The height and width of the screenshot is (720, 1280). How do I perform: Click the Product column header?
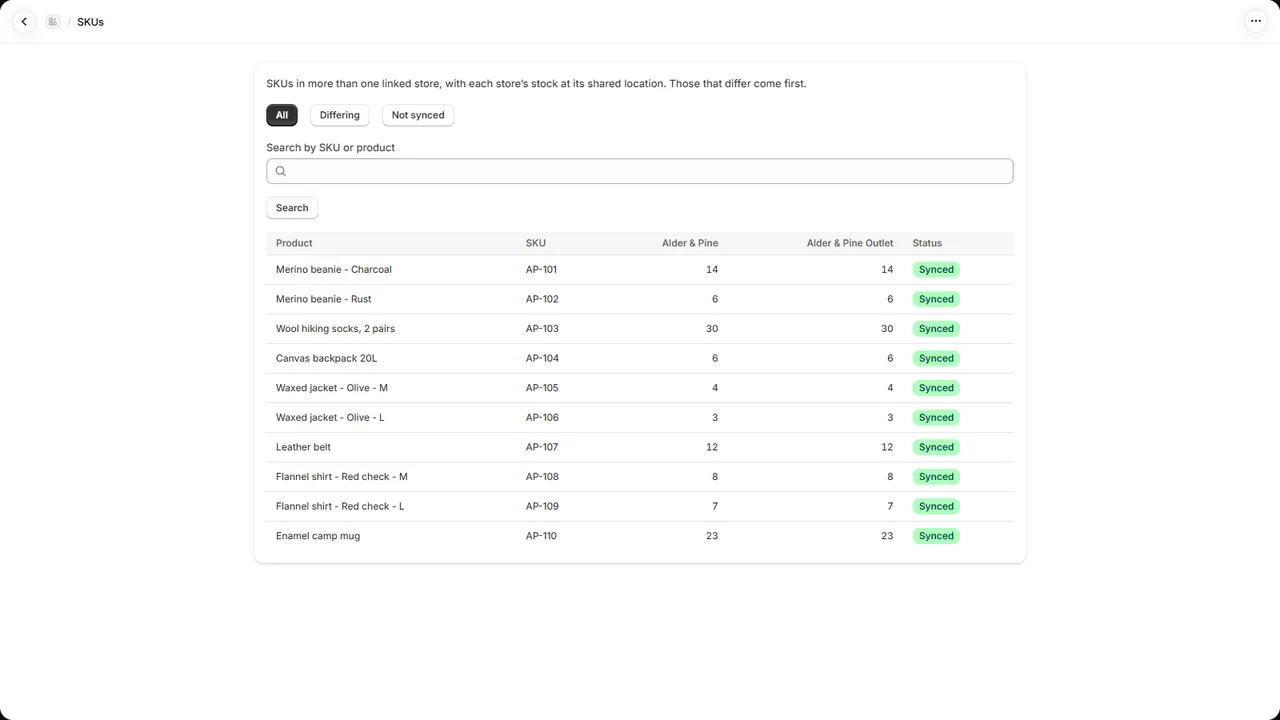click(294, 243)
